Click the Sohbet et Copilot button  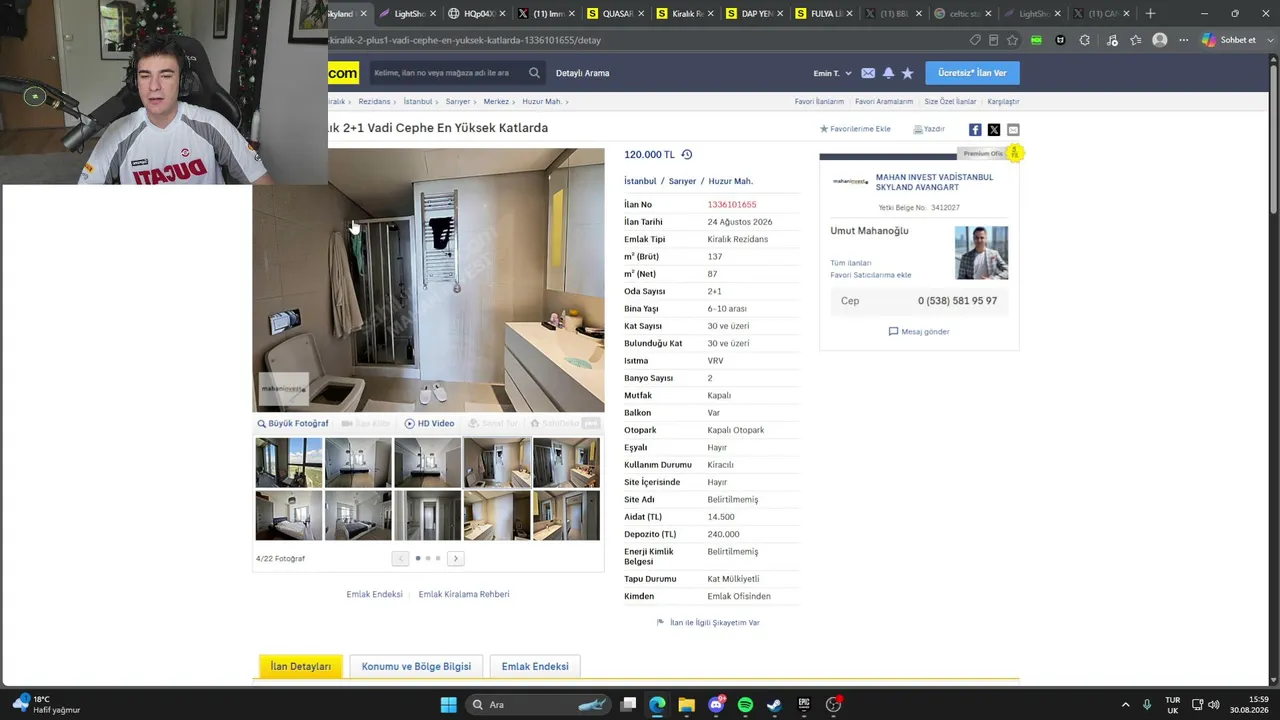(1228, 40)
